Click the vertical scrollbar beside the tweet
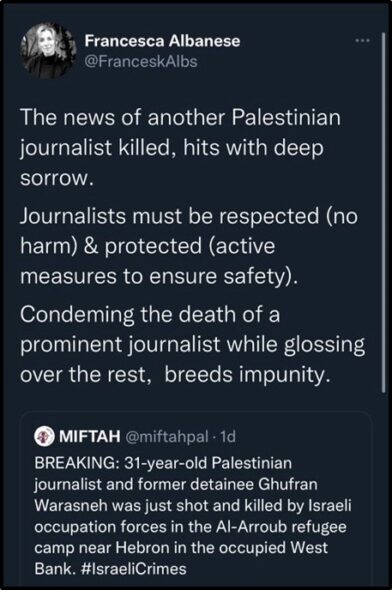 tap(383, 213)
